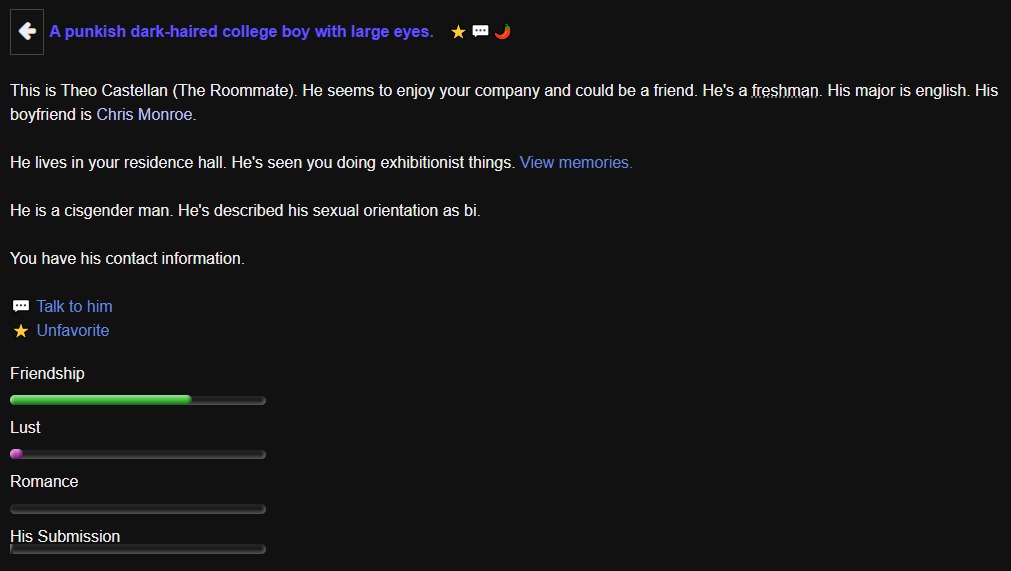Go back using the left arrow button
1011x571 pixels.
coord(27,32)
